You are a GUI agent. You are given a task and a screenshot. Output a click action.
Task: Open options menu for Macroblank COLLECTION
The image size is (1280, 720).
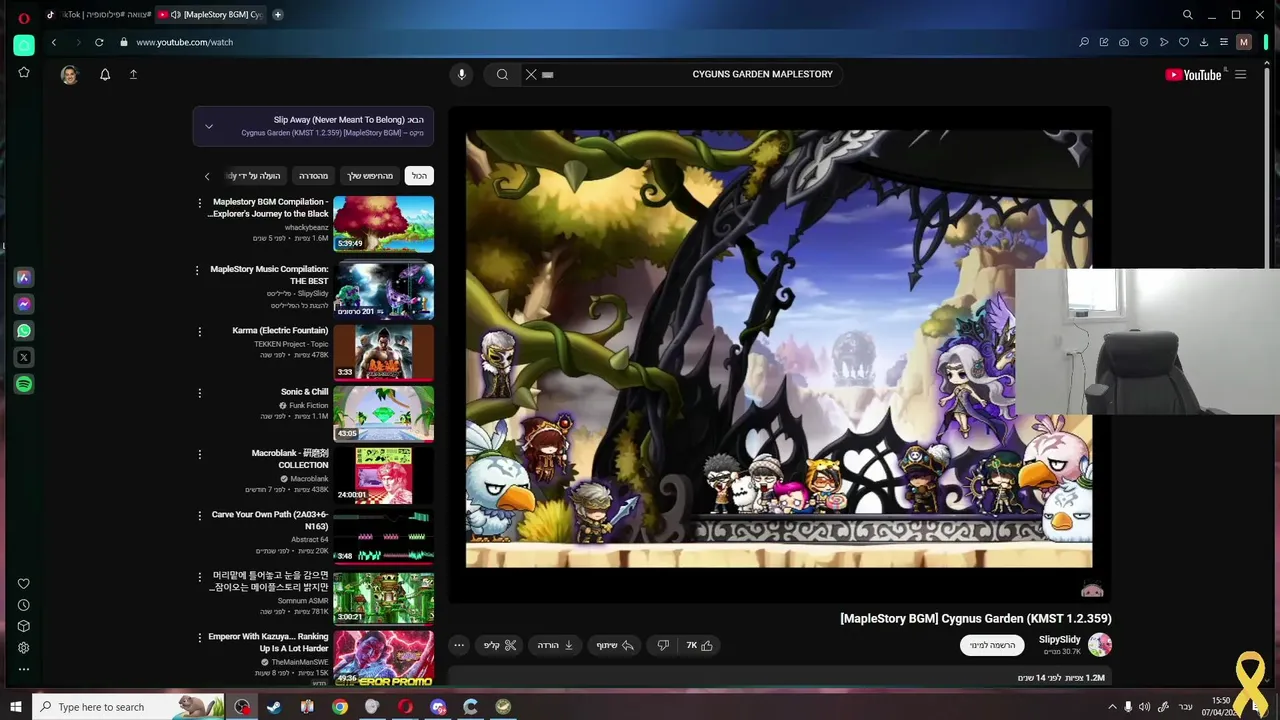tap(199, 454)
